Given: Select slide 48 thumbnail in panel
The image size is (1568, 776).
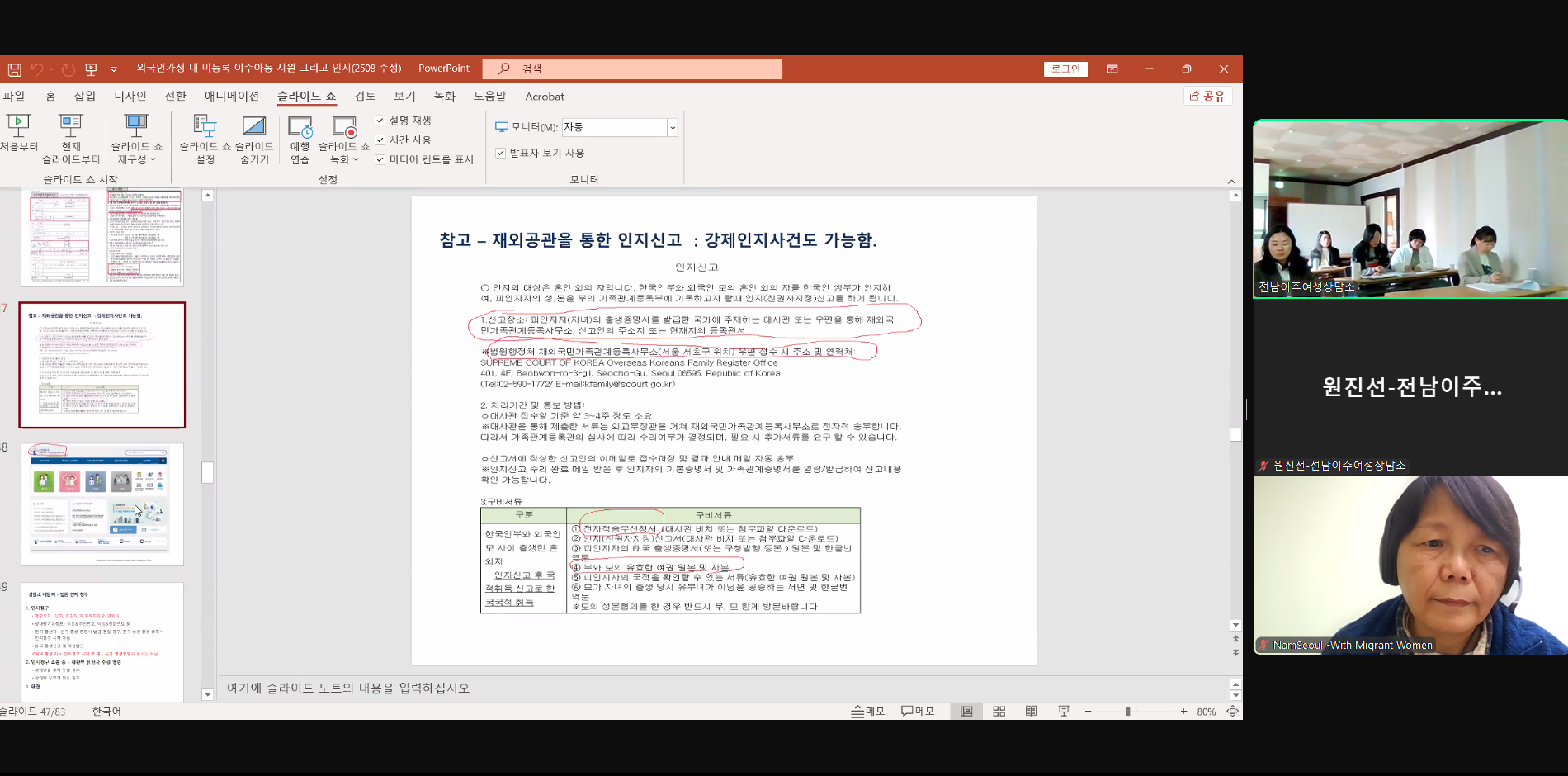Looking at the screenshot, I should (x=102, y=504).
